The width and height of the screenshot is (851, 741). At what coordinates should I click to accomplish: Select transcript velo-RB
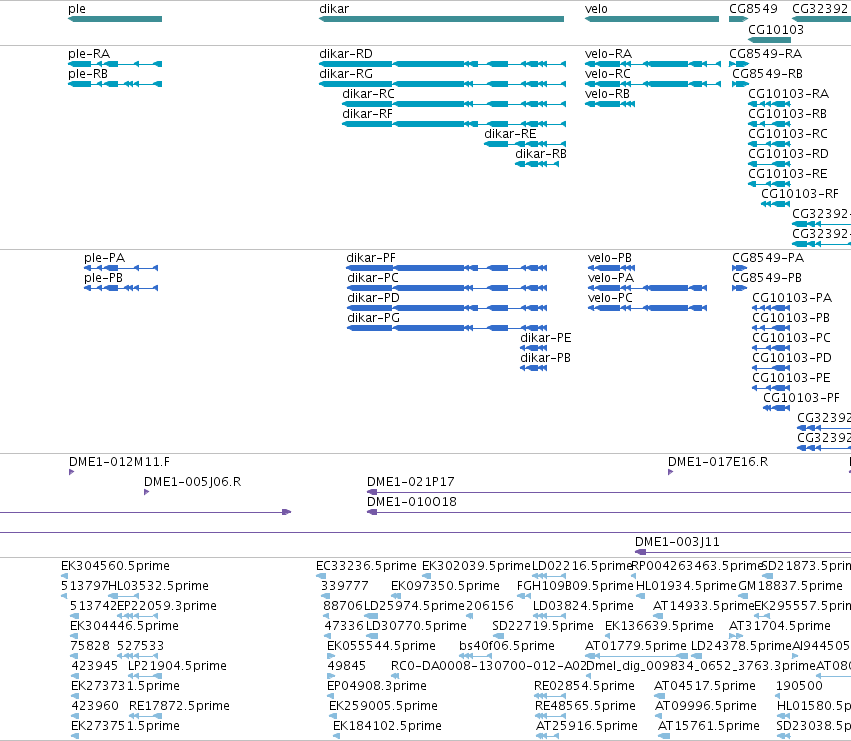[x=609, y=104]
